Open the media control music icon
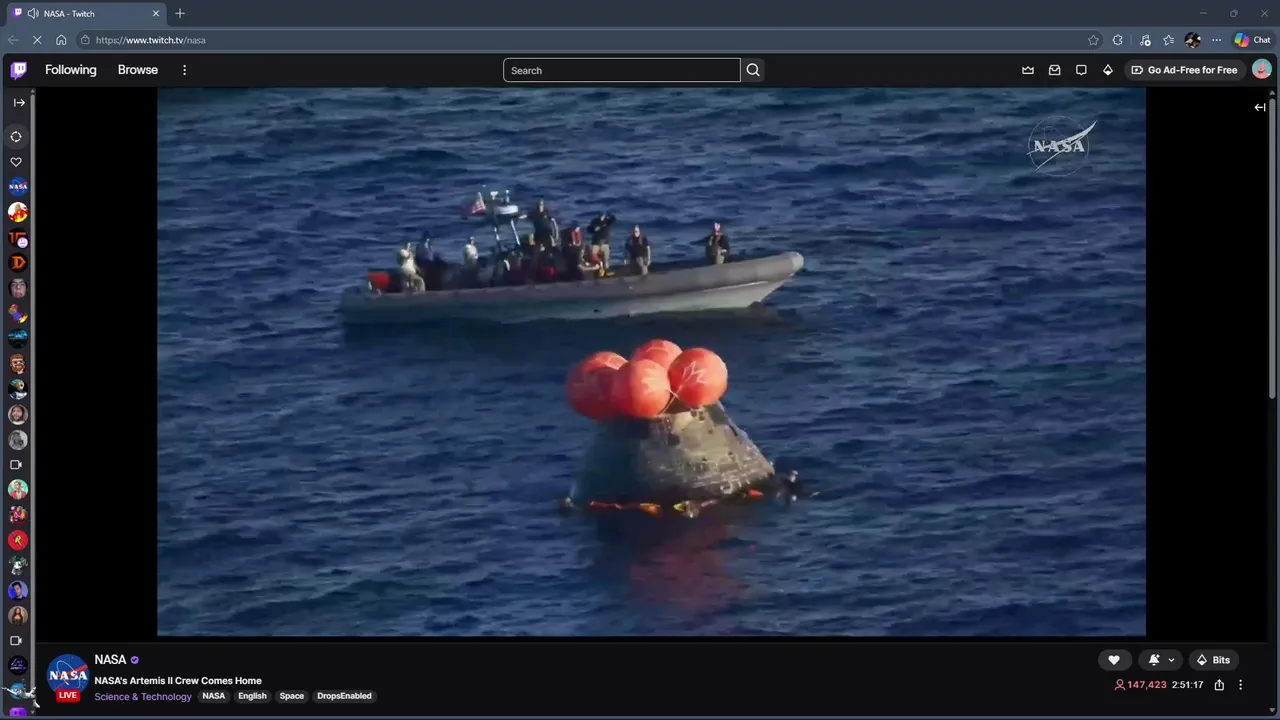 click(1145, 40)
